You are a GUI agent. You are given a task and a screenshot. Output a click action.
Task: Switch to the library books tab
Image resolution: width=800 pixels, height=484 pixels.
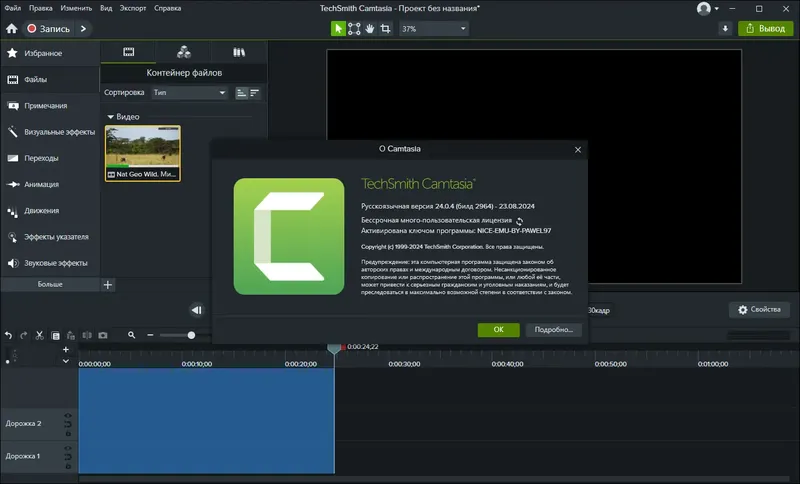(239, 52)
